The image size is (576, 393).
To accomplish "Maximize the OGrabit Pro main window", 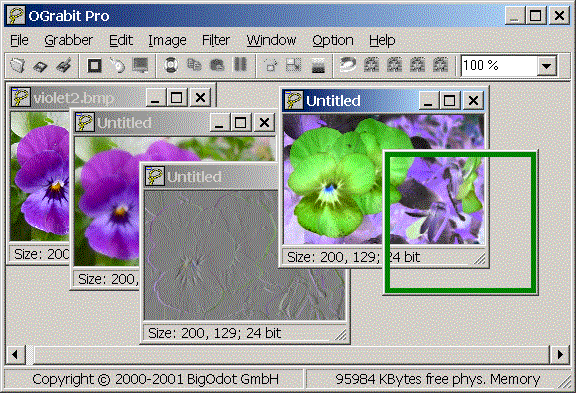I will tap(535, 16).
